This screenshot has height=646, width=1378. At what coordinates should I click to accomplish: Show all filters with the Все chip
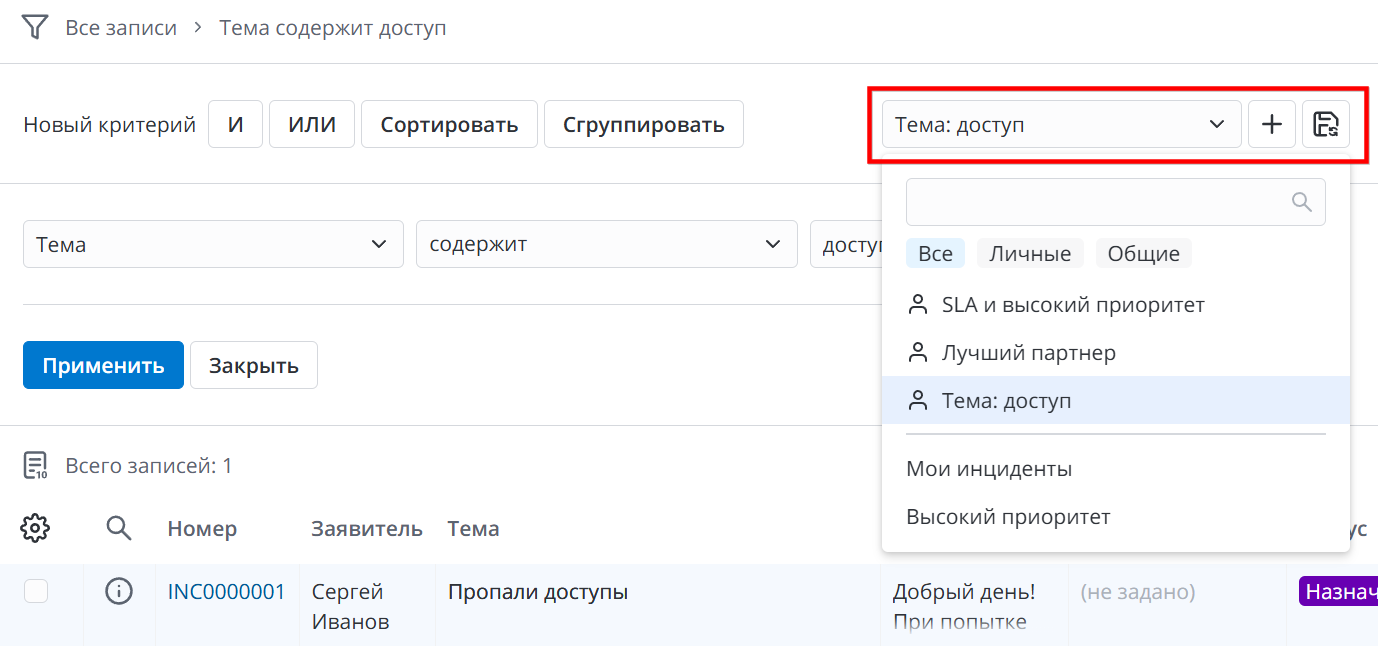click(935, 254)
